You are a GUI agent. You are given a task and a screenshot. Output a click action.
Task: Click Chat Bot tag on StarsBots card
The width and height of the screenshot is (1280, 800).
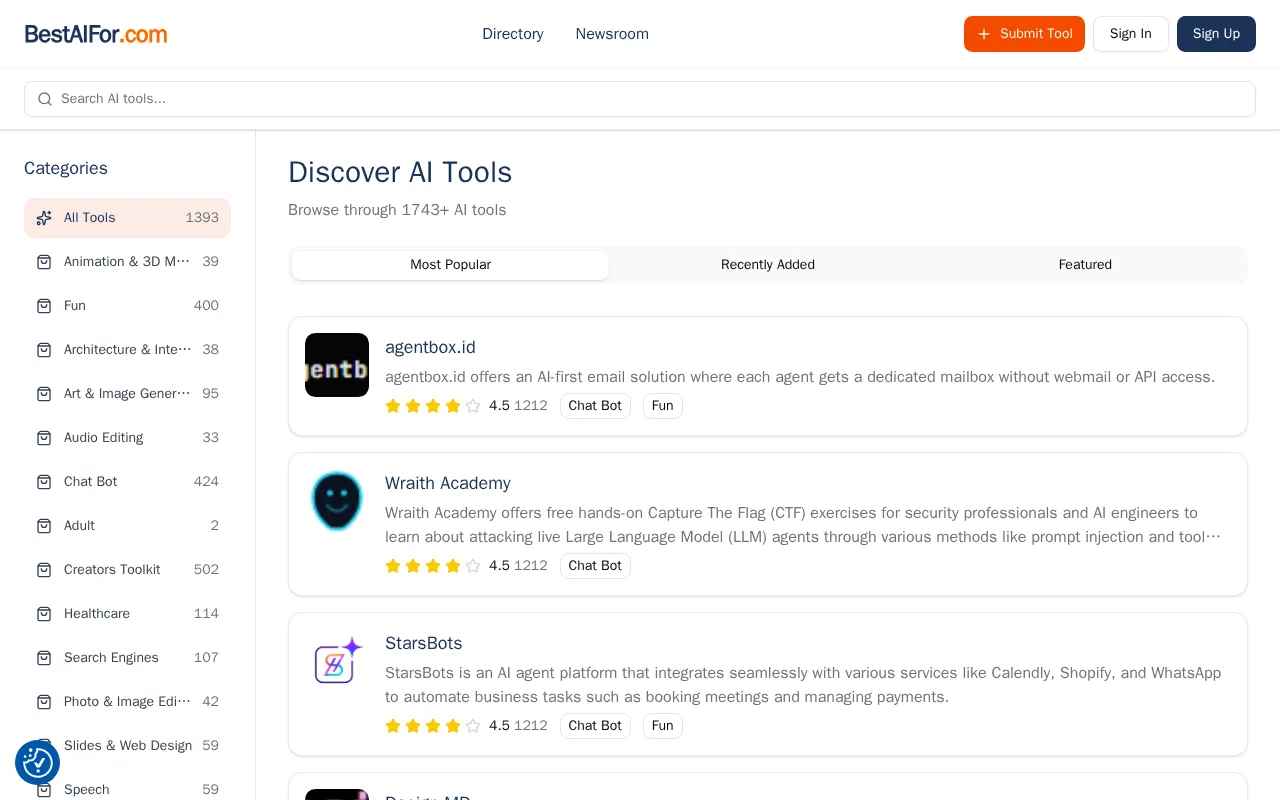(595, 726)
